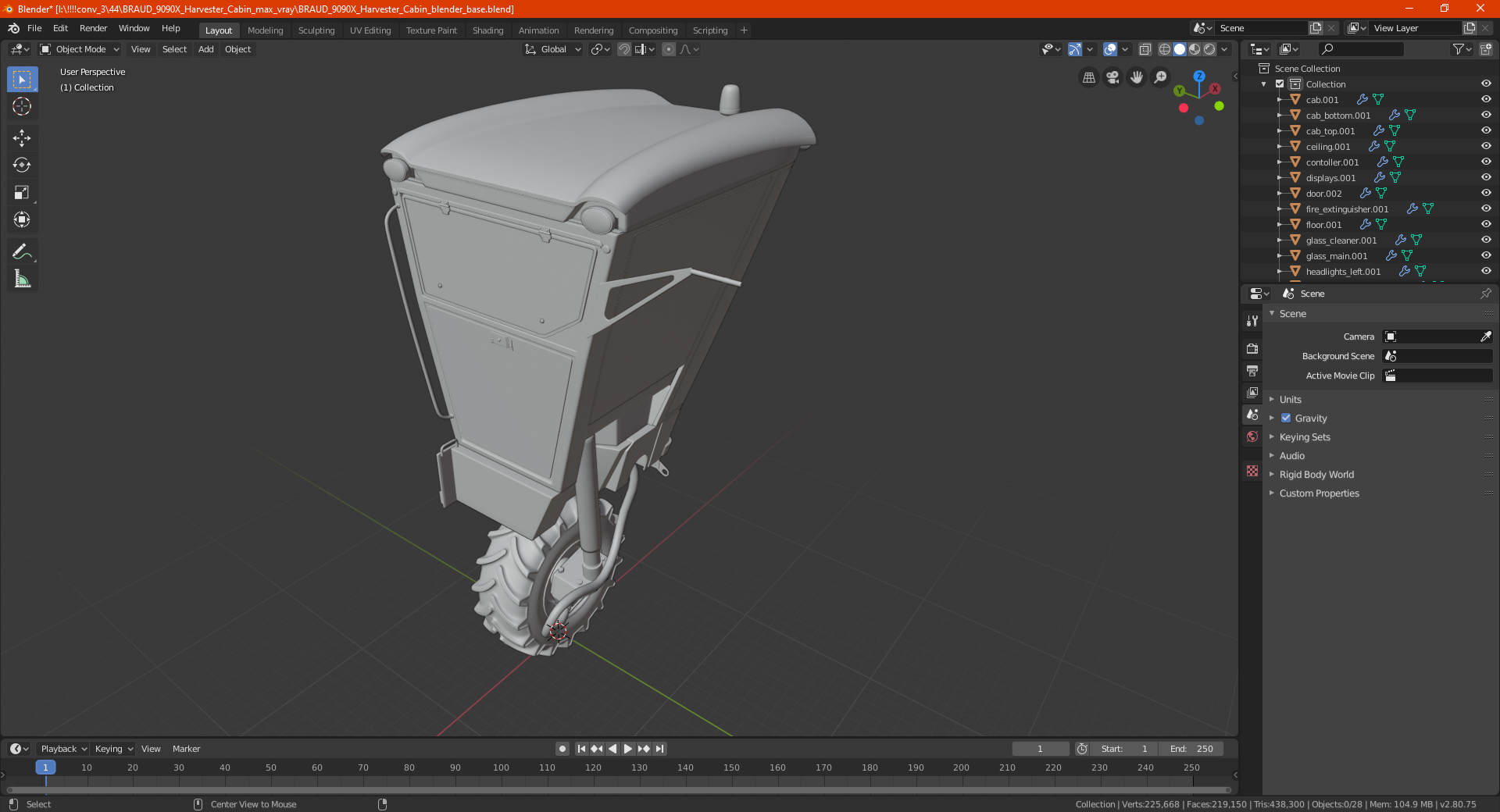Hide cab.001 object in viewport
The image size is (1500, 812).
pos(1486,100)
